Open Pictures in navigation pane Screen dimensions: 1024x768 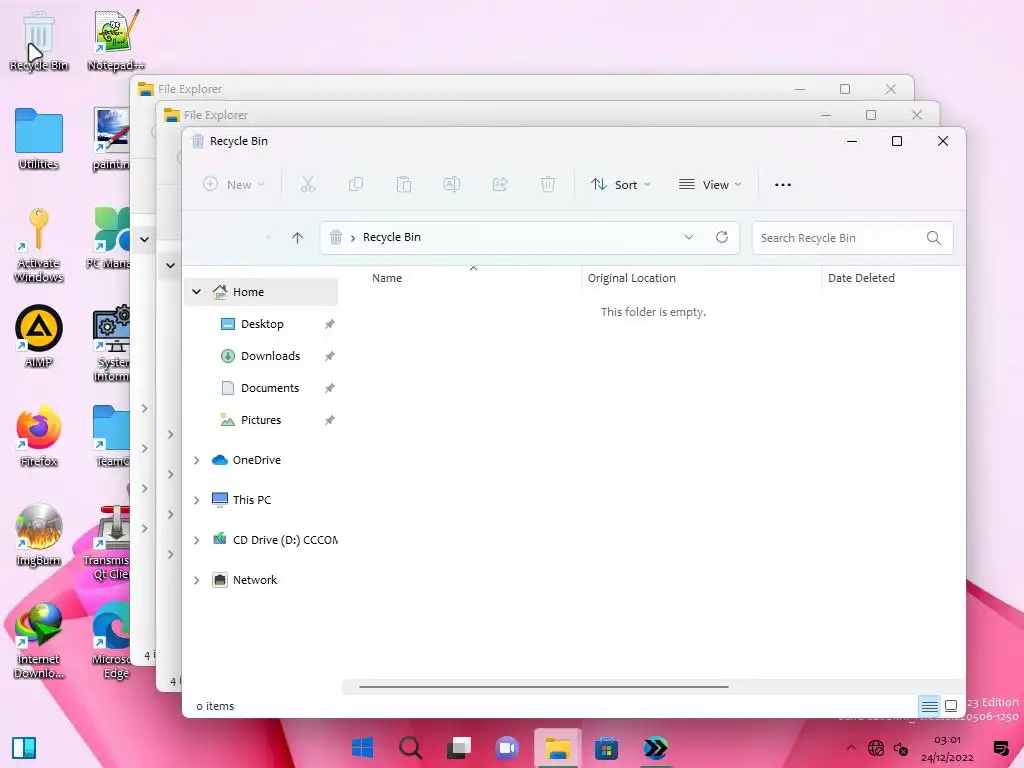[x=262, y=420]
